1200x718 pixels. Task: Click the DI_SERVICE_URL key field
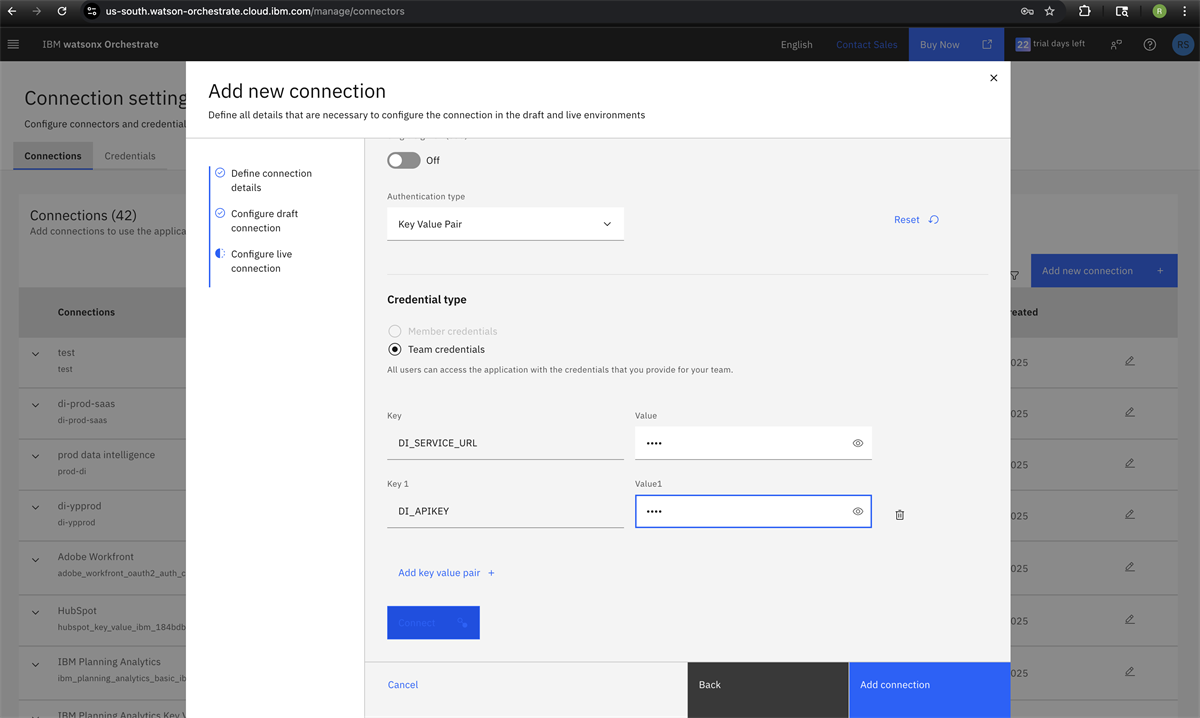click(505, 443)
